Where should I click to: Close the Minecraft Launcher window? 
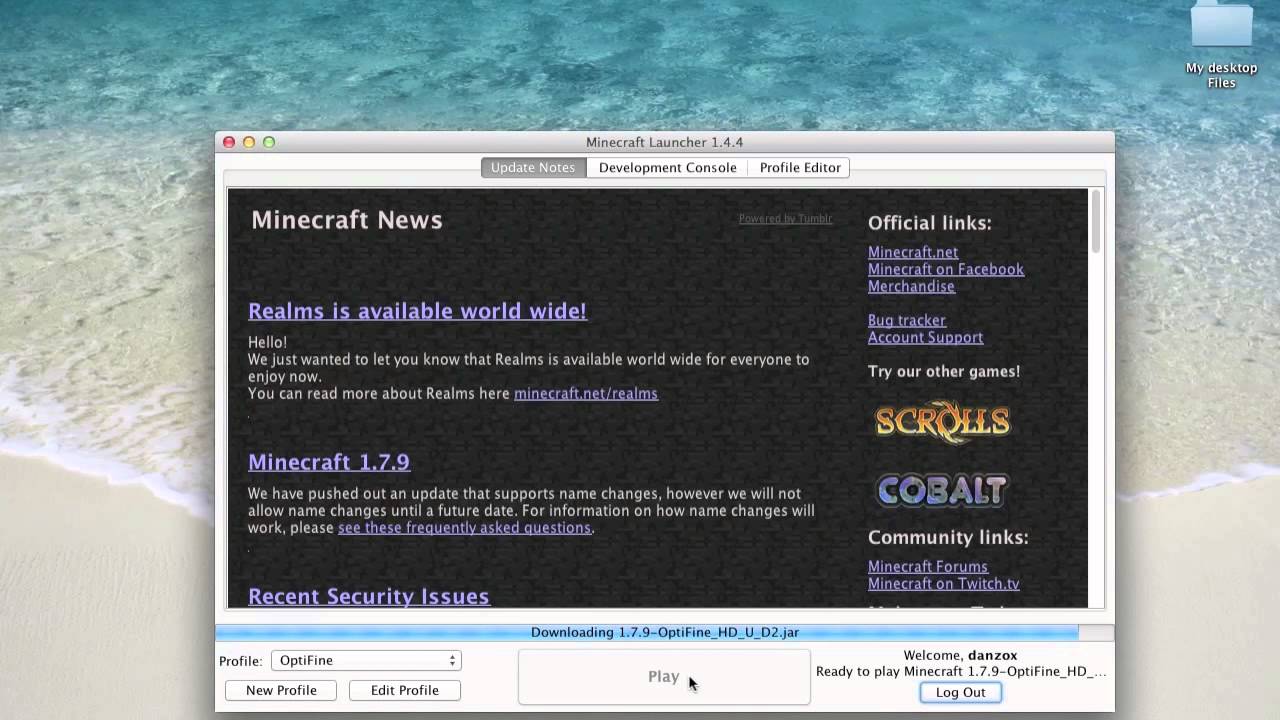pos(229,142)
